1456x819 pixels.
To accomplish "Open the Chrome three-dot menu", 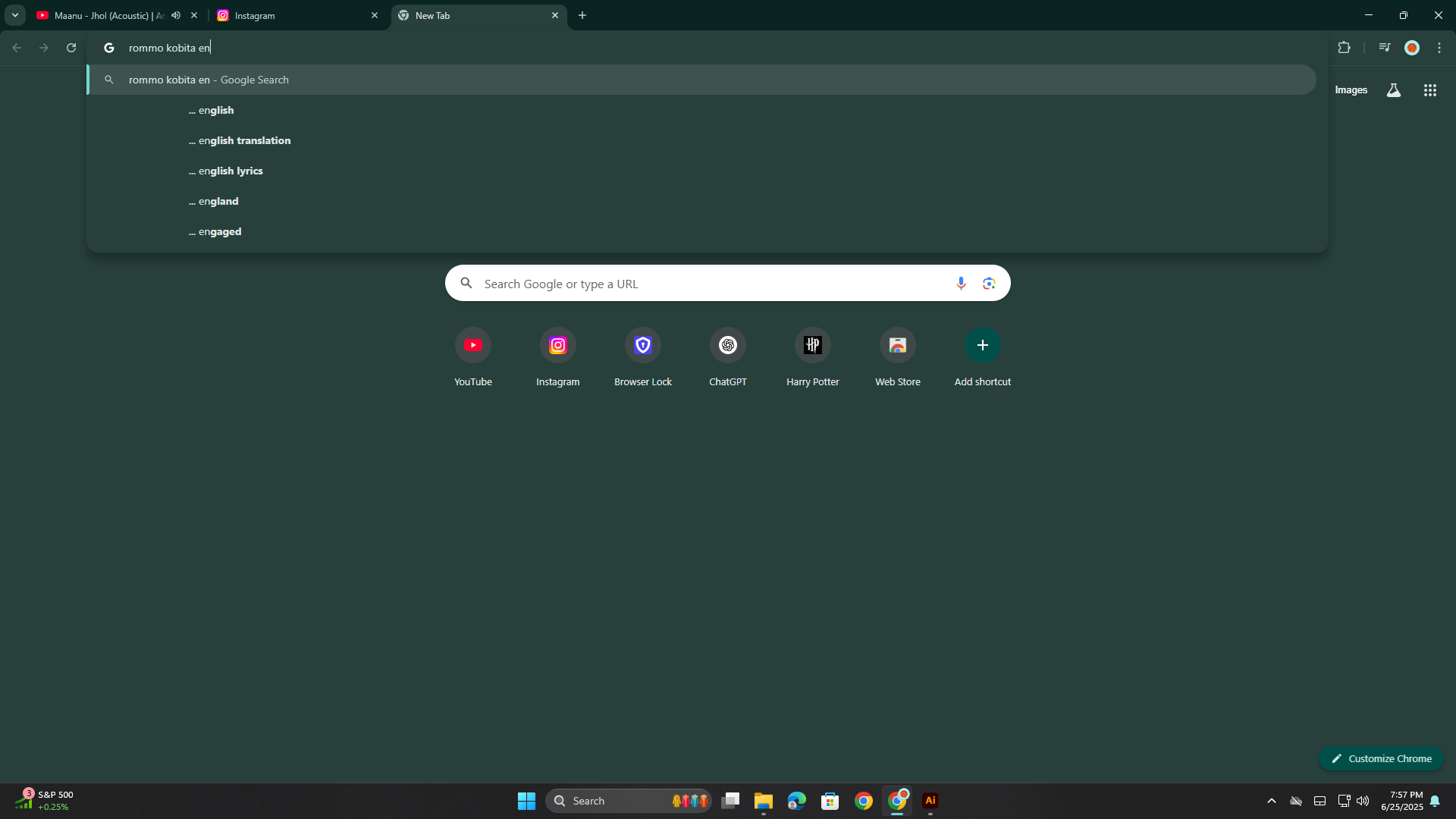I will (1439, 48).
